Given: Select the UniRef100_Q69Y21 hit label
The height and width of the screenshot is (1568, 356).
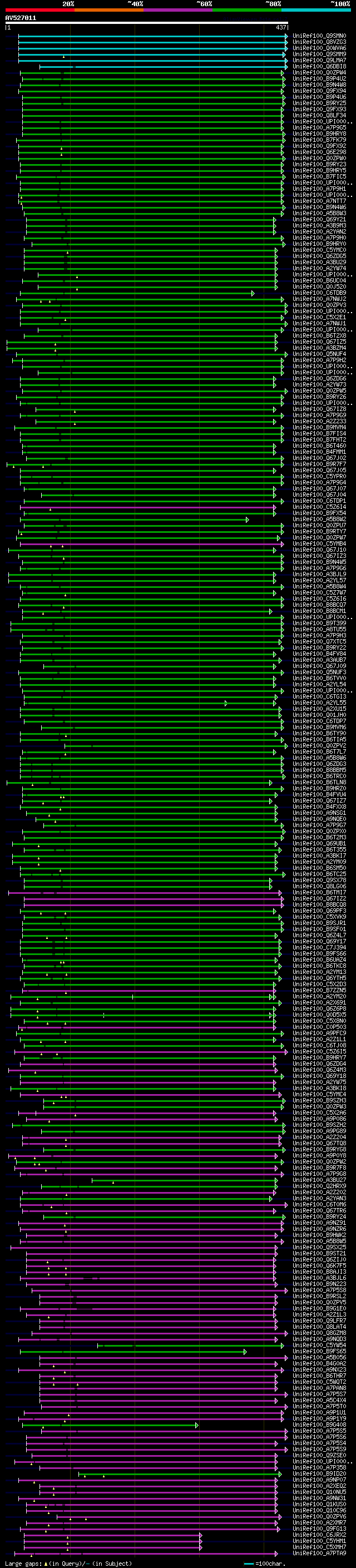Looking at the screenshot, I should 319,219.
